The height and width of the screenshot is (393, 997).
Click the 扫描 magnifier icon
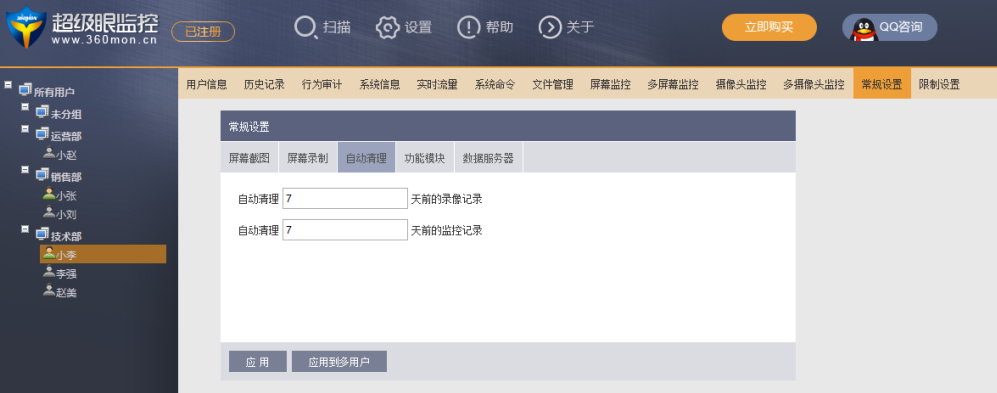(306, 27)
